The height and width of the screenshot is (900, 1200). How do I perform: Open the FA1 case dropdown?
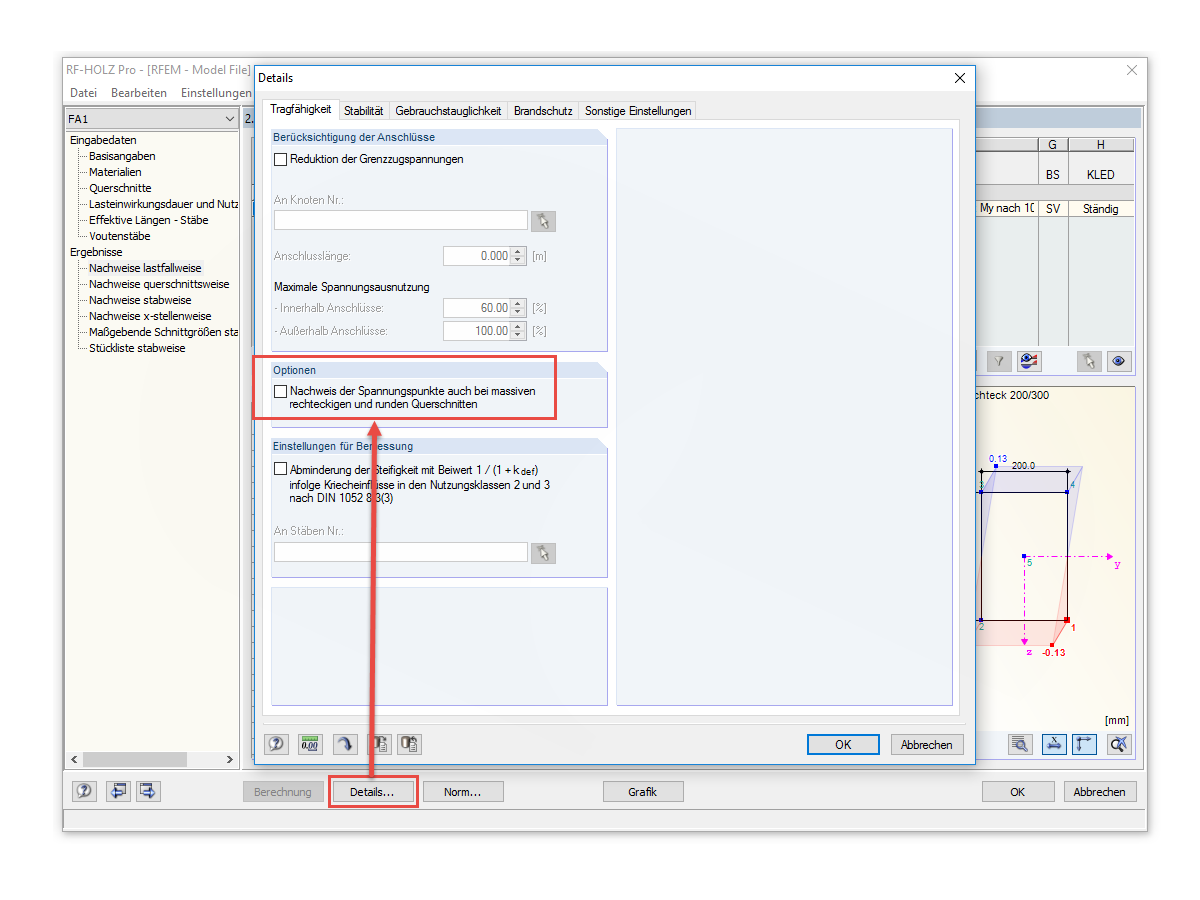coord(231,119)
